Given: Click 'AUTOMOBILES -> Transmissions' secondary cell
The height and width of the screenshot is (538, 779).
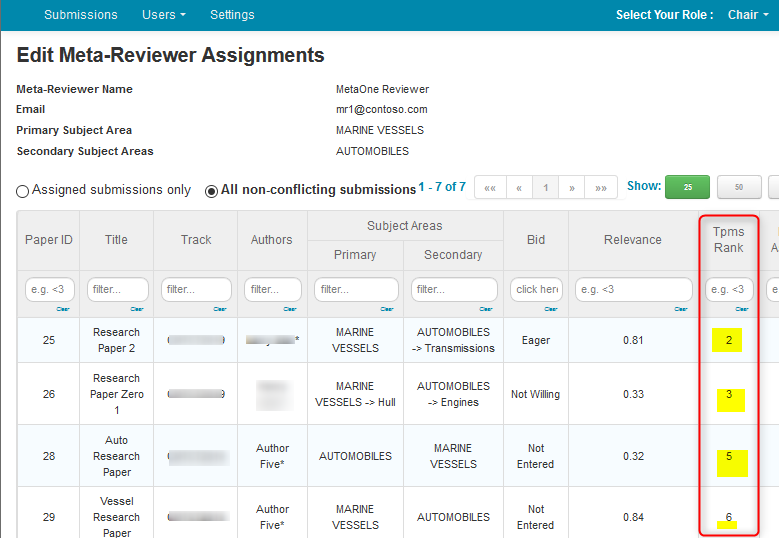Looking at the screenshot, I should point(453,340).
